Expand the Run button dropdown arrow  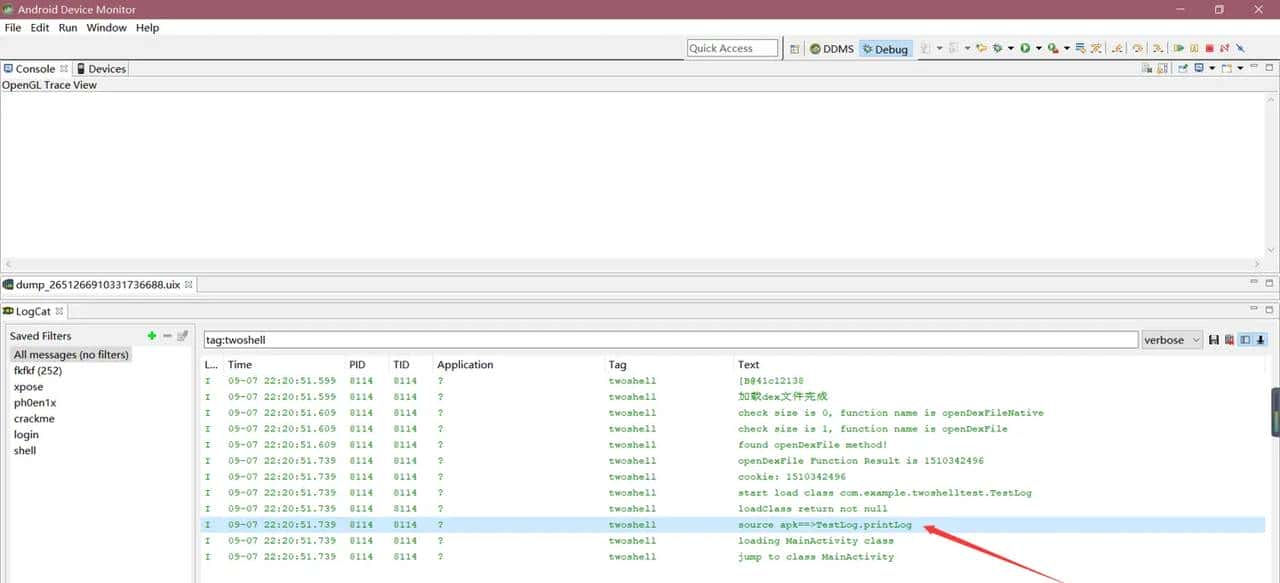click(x=1038, y=48)
